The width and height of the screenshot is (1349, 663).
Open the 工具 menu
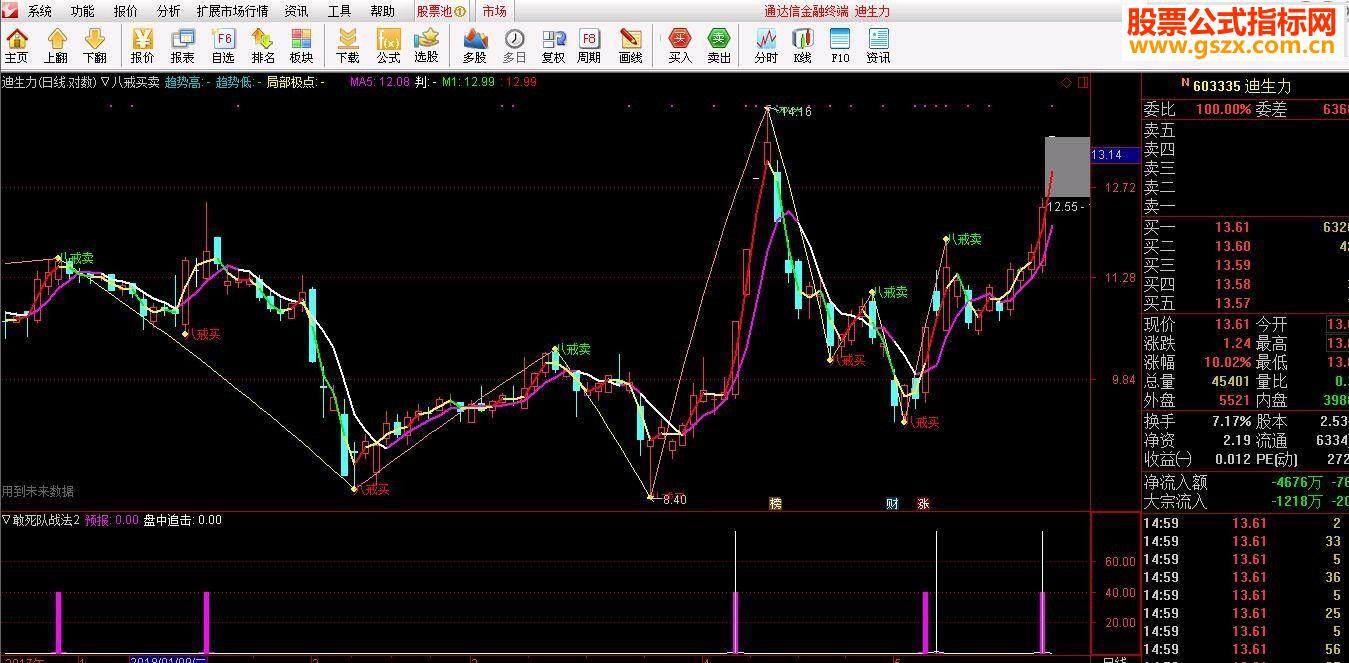pyautogui.click(x=339, y=11)
